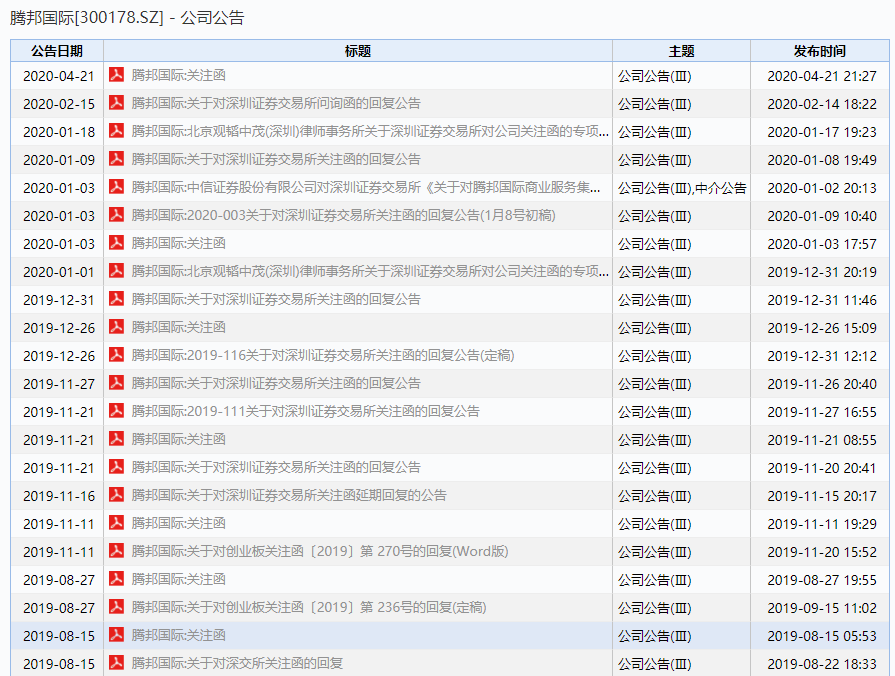The image size is (895, 676).
Task: Select publish time 2019-11-27 16:55
Action: click(x=821, y=412)
